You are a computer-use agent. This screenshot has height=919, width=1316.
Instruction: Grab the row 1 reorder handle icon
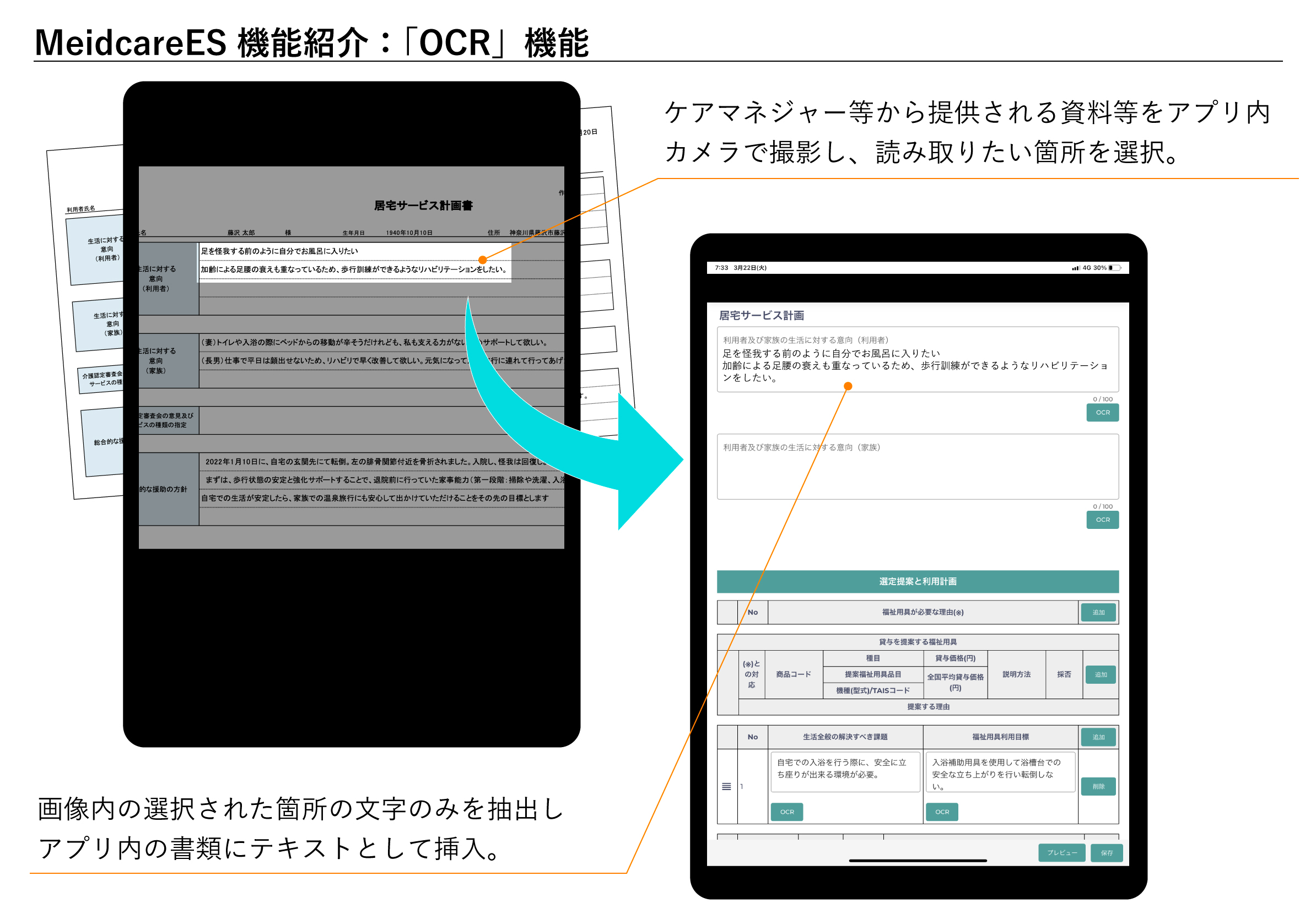(x=726, y=787)
